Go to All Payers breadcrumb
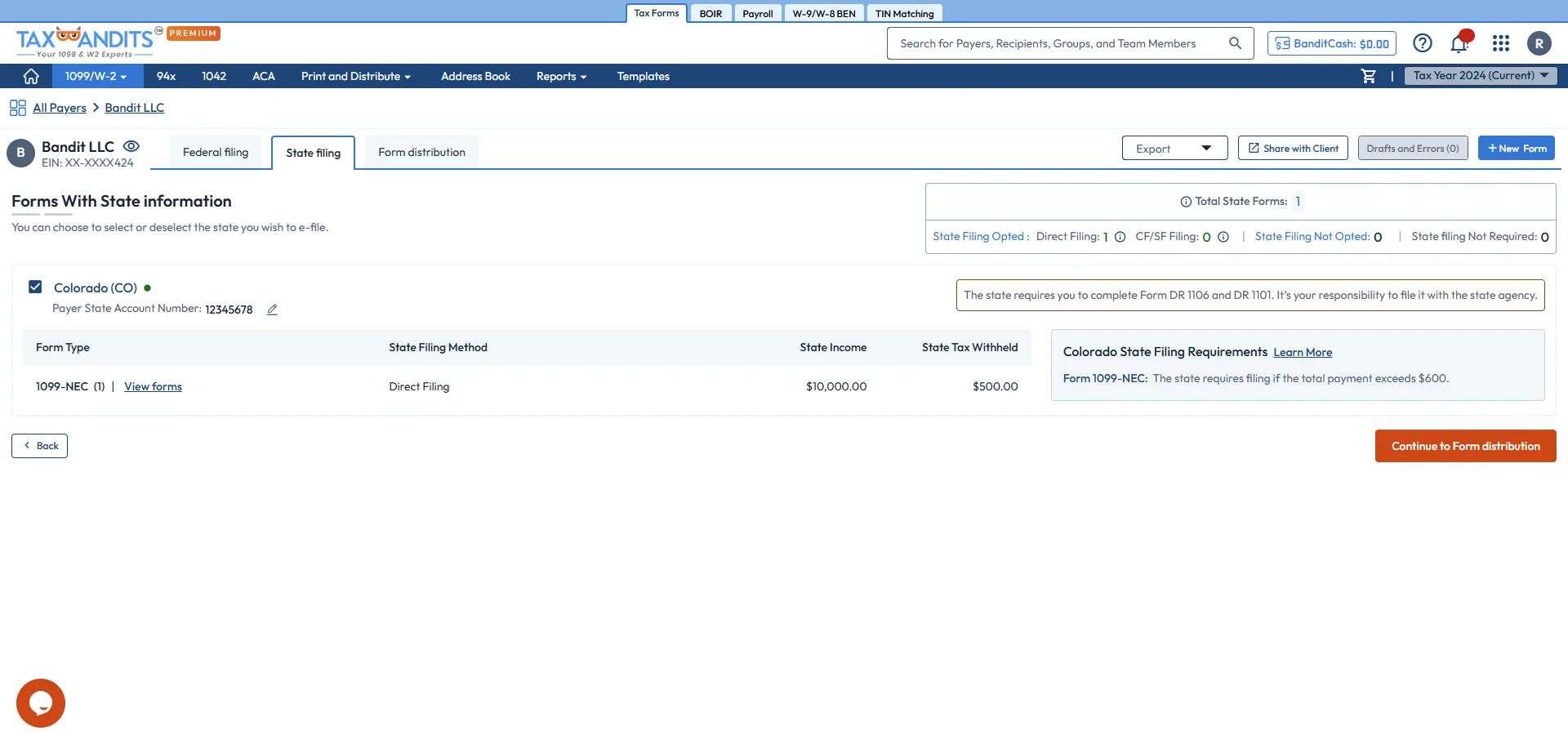 pyautogui.click(x=60, y=108)
